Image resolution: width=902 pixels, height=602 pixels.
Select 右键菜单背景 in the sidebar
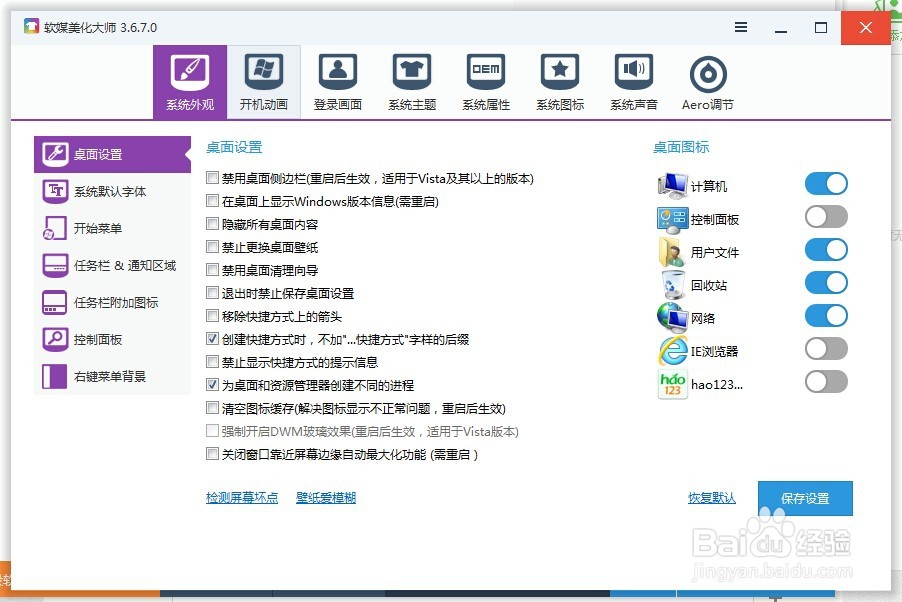(x=112, y=376)
